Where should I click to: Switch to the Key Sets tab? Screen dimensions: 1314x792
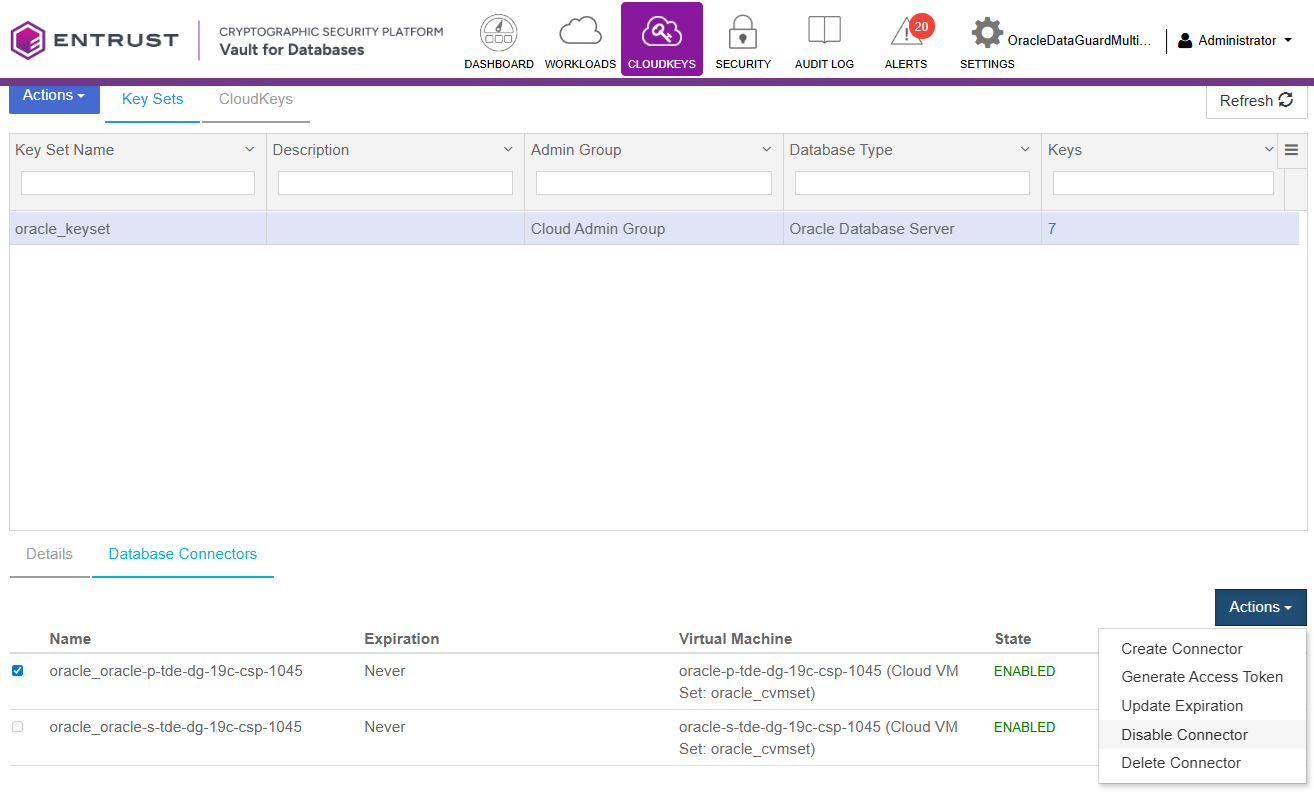click(x=152, y=100)
